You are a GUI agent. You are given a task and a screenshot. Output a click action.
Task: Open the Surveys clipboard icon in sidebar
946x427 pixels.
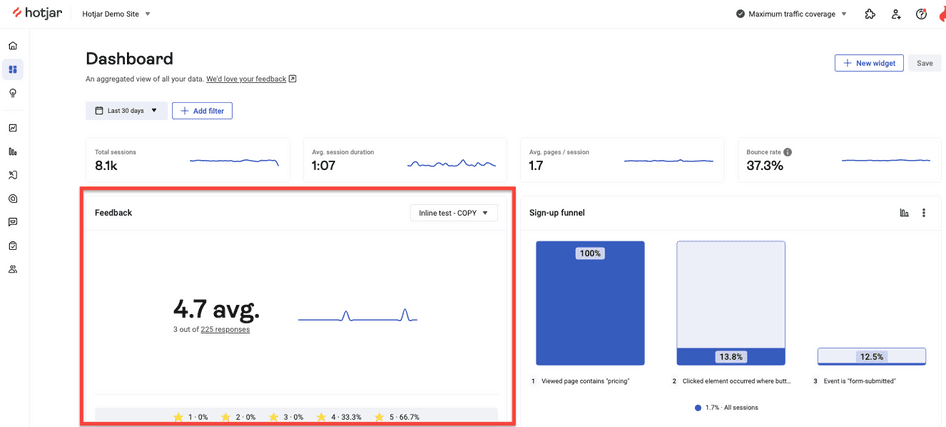13,245
